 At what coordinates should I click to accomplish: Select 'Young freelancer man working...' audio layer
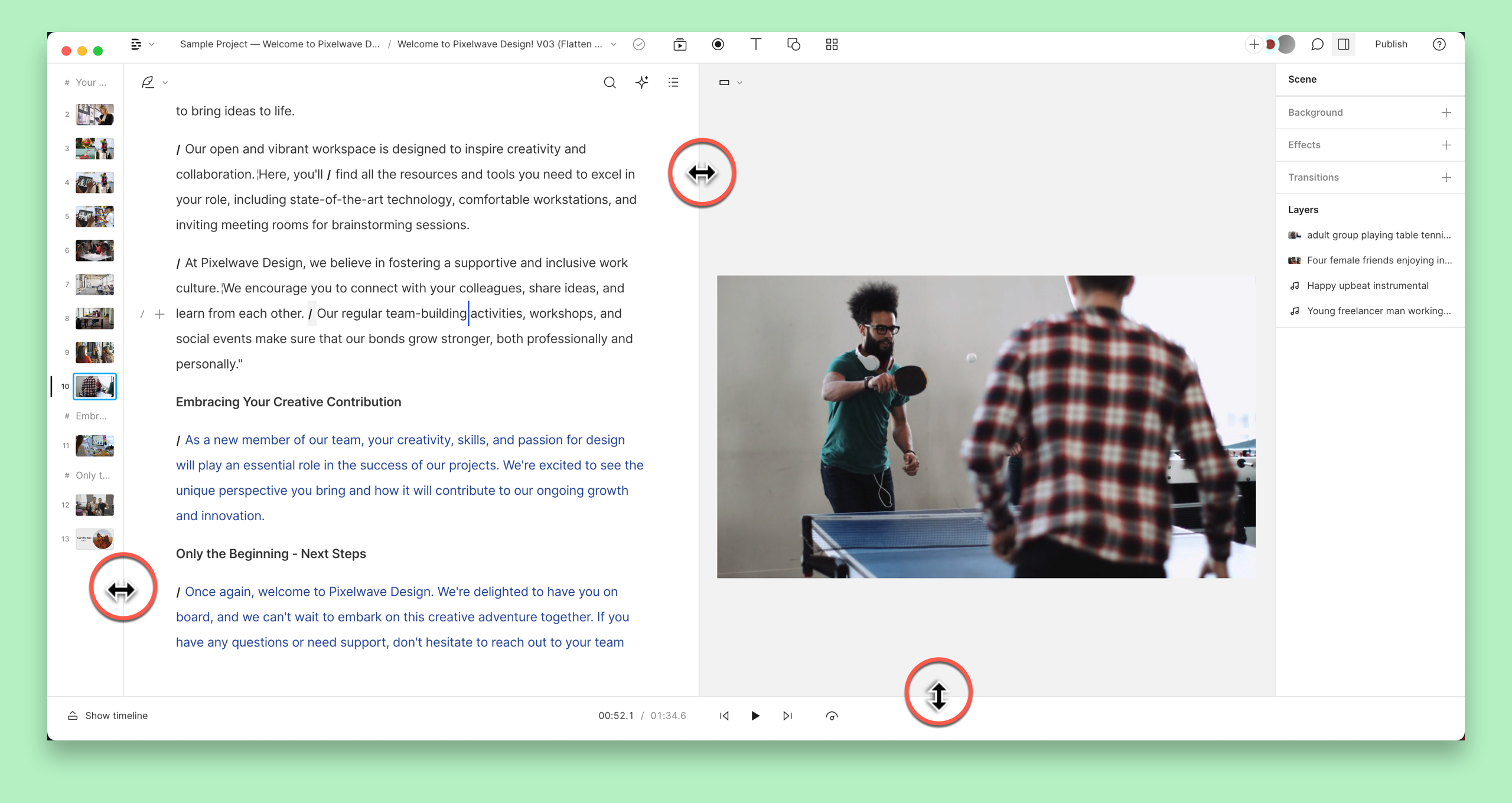pyautogui.click(x=1370, y=311)
